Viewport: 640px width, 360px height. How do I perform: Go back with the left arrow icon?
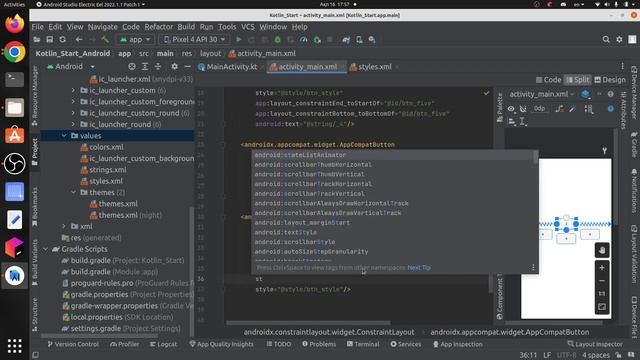pos(79,40)
